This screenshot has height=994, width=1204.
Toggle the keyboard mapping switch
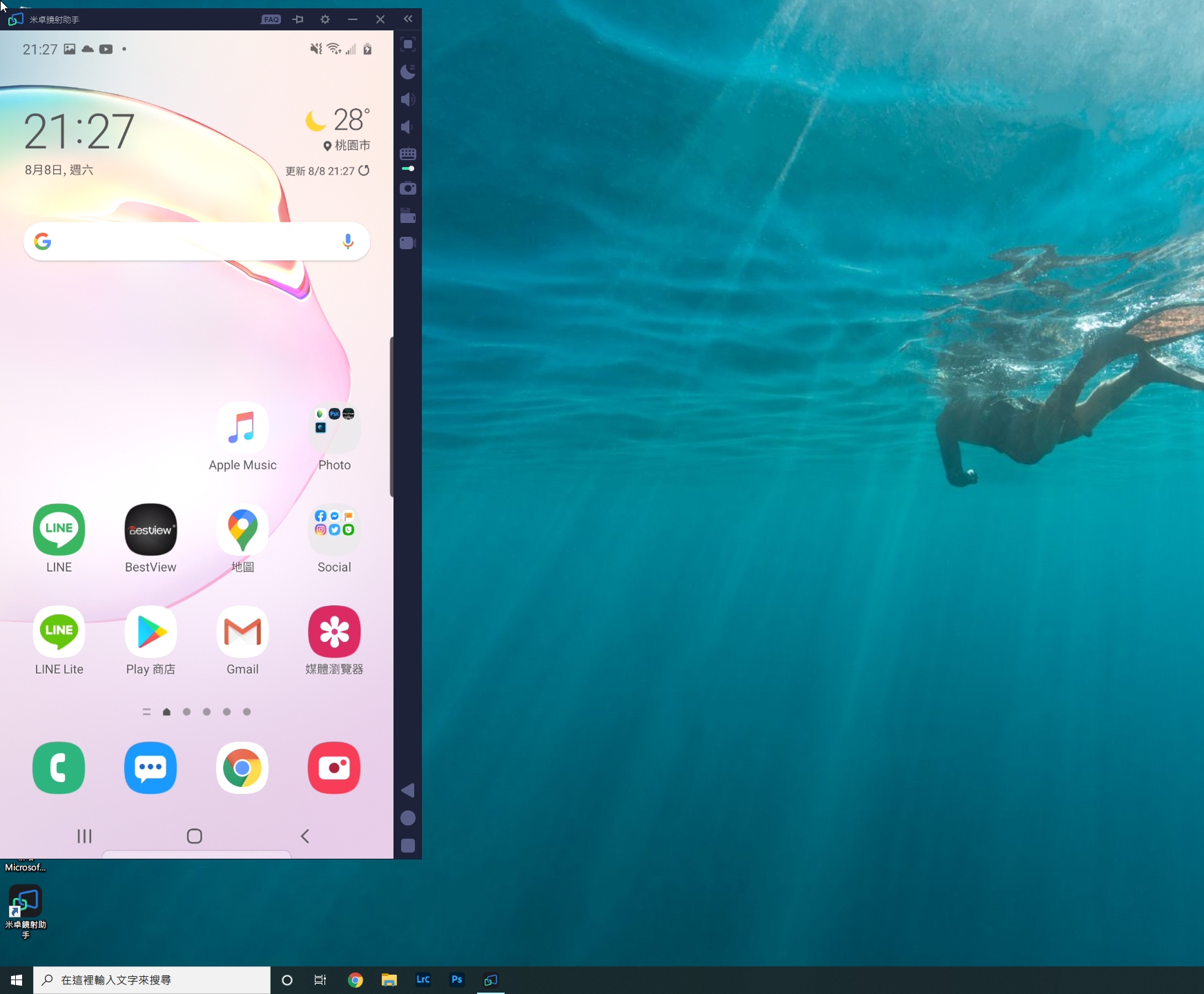(x=408, y=168)
